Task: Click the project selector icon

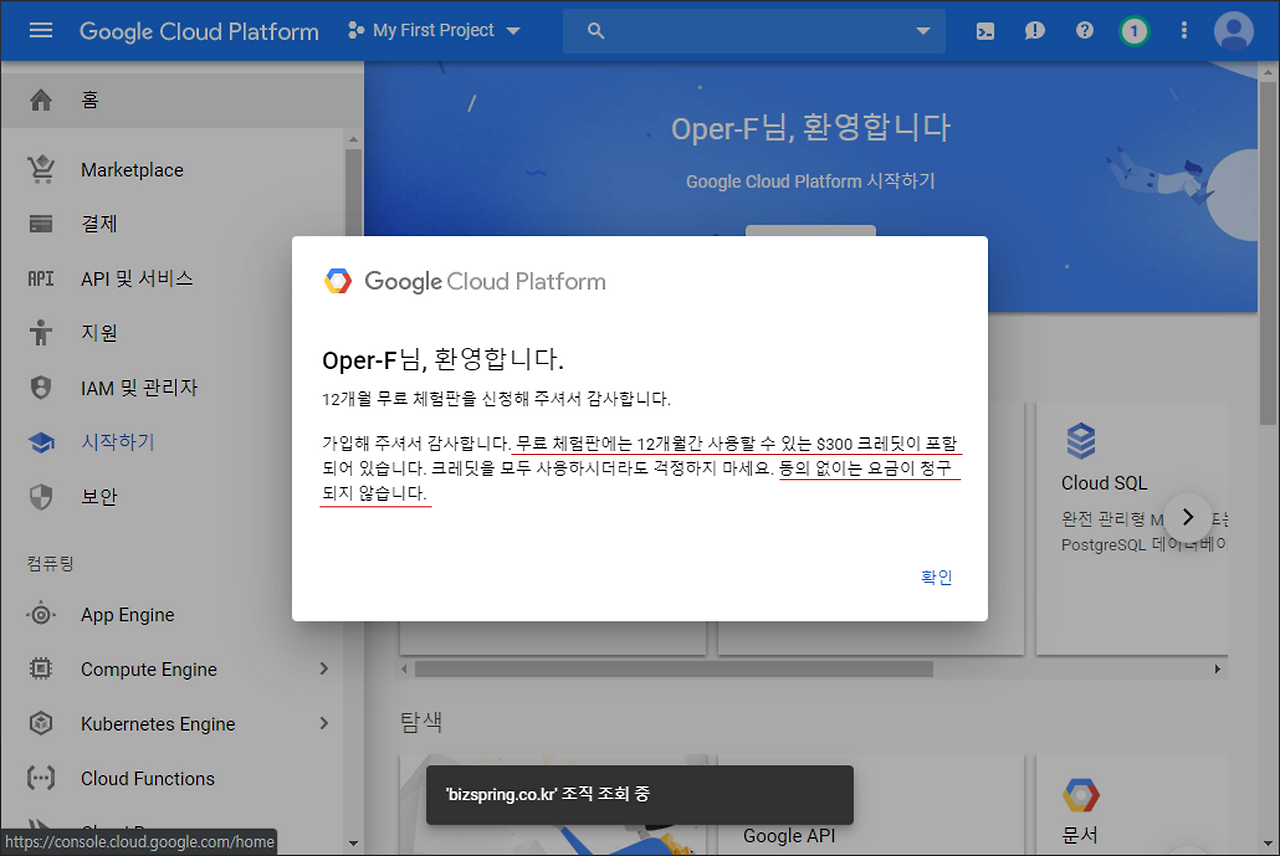Action: click(355, 31)
